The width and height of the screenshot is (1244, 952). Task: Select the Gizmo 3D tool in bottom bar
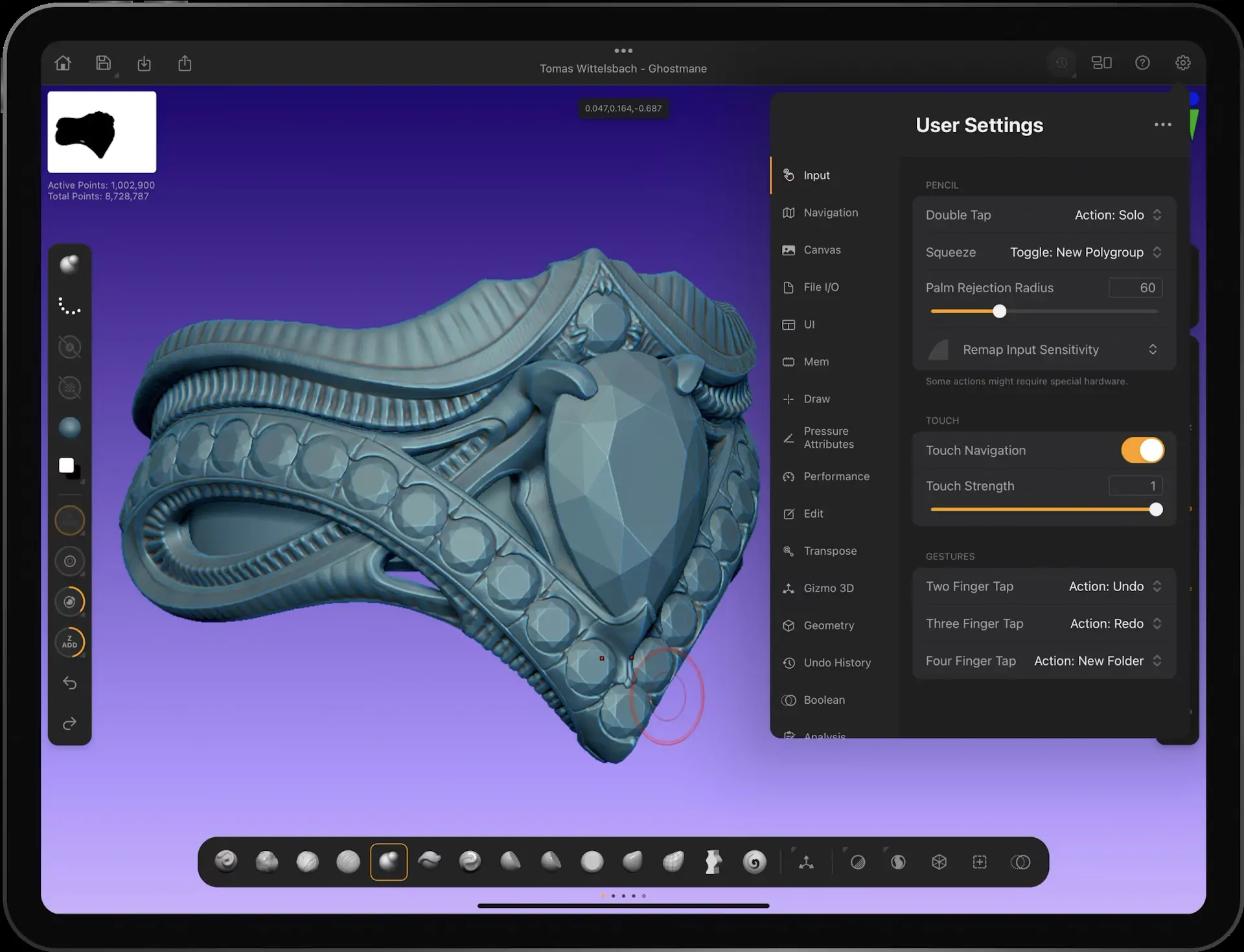[x=806, y=862]
